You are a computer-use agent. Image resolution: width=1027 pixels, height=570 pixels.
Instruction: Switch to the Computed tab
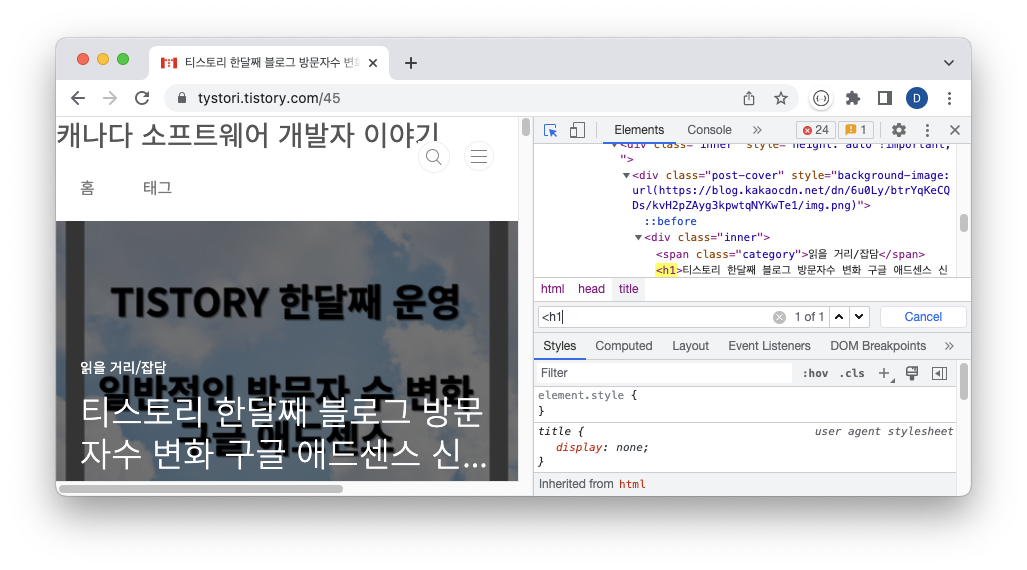coord(624,346)
